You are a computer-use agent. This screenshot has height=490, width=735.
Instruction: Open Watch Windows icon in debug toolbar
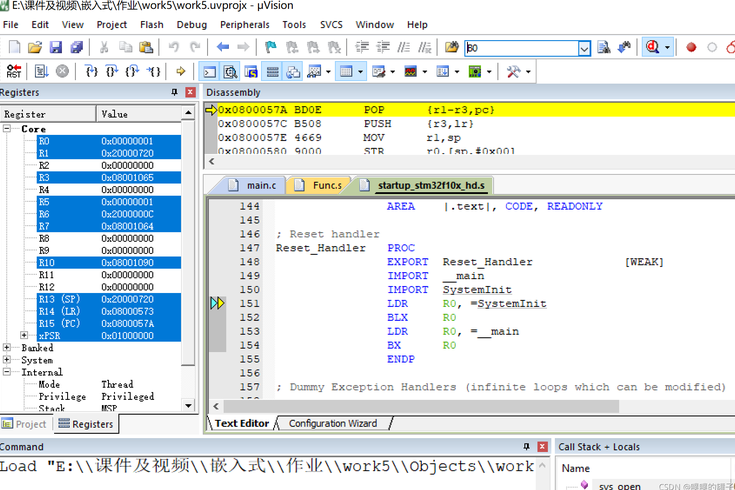click(314, 72)
